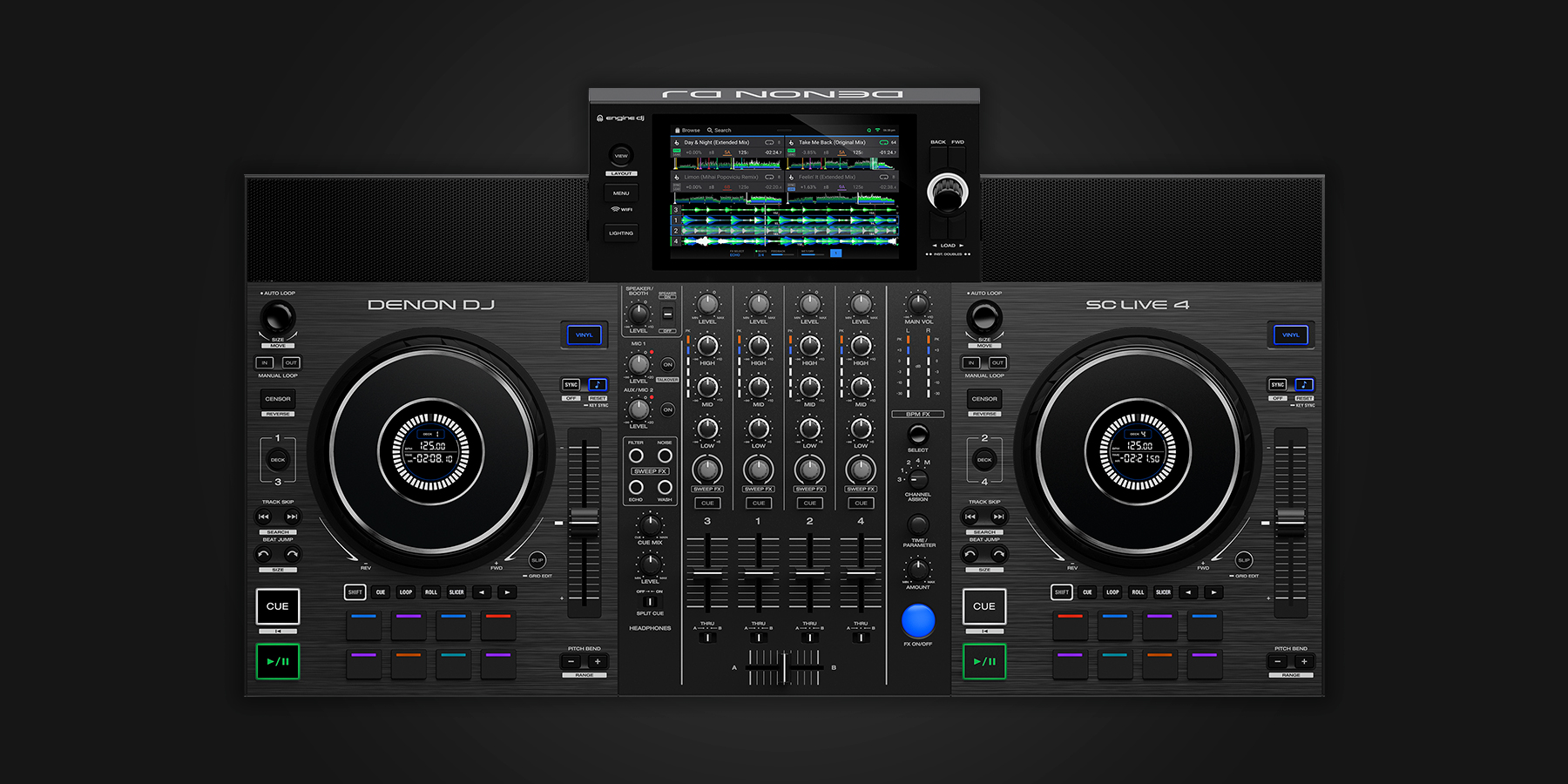Open Browse on the touchscreen
1568x784 pixels.
tap(687, 130)
